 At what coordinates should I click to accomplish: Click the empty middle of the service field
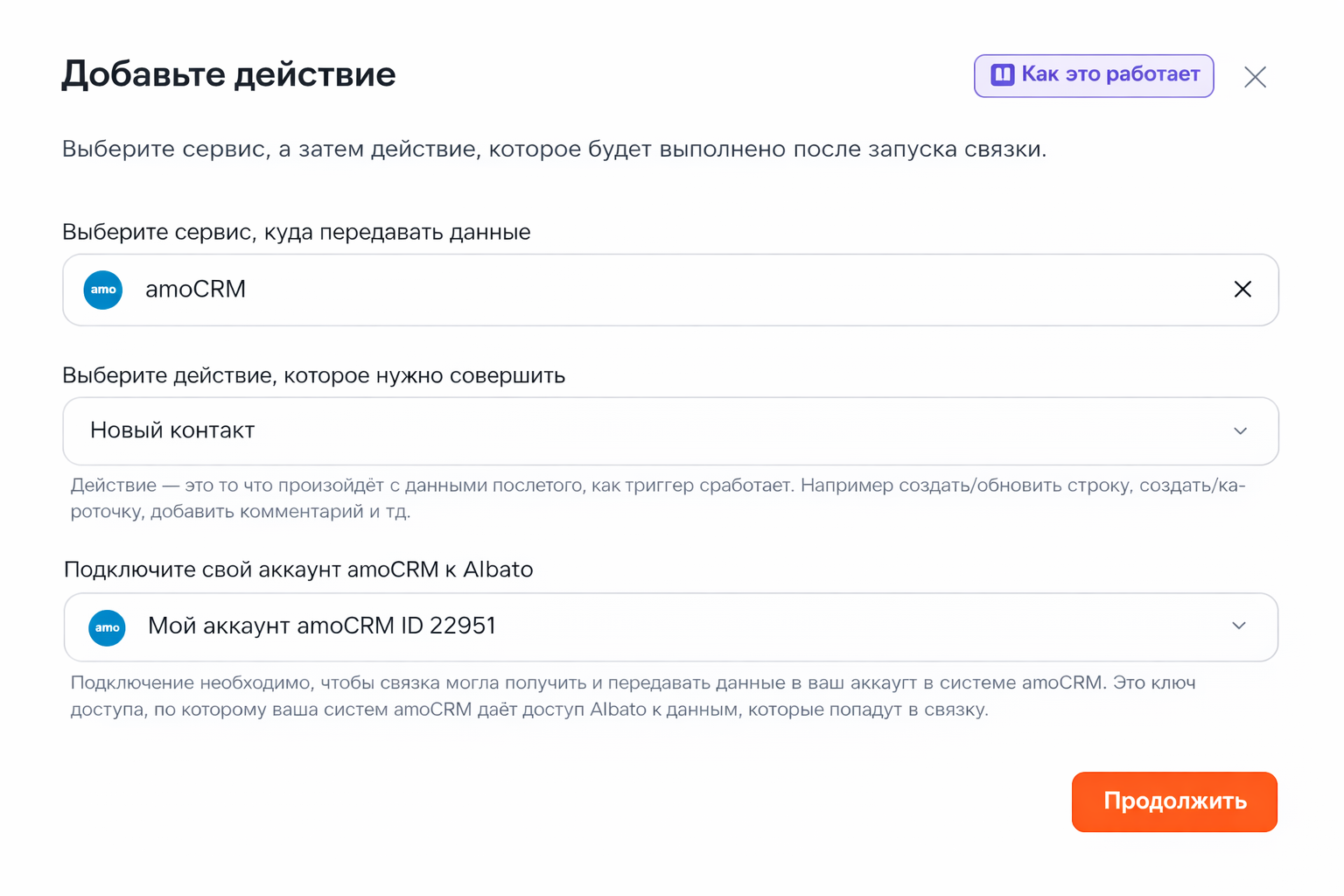700,290
